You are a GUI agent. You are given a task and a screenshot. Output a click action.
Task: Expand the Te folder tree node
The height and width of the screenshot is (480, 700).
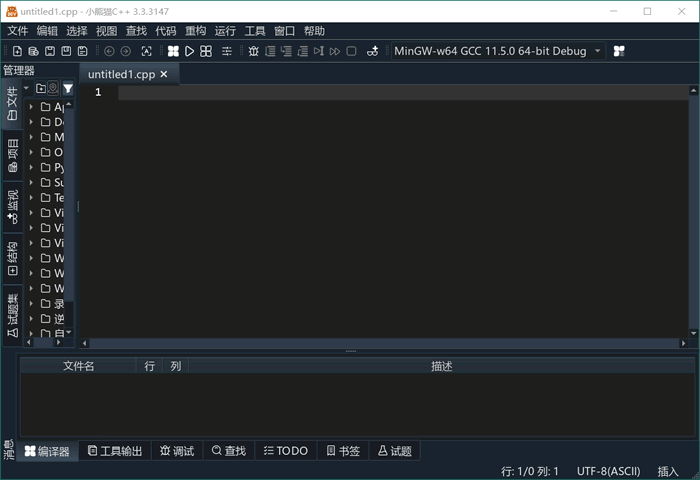(31, 197)
